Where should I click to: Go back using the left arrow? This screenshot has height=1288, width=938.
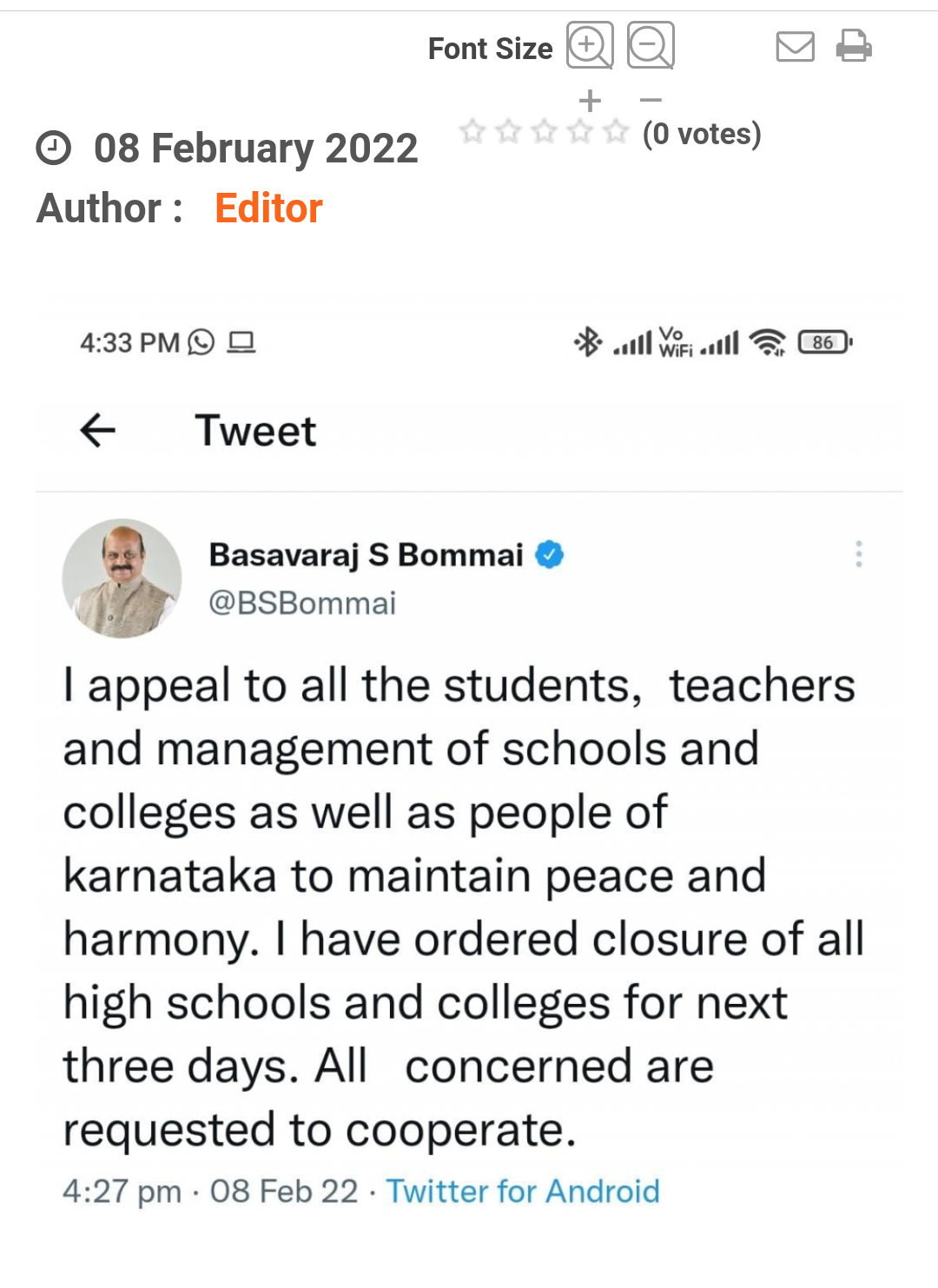[x=97, y=430]
